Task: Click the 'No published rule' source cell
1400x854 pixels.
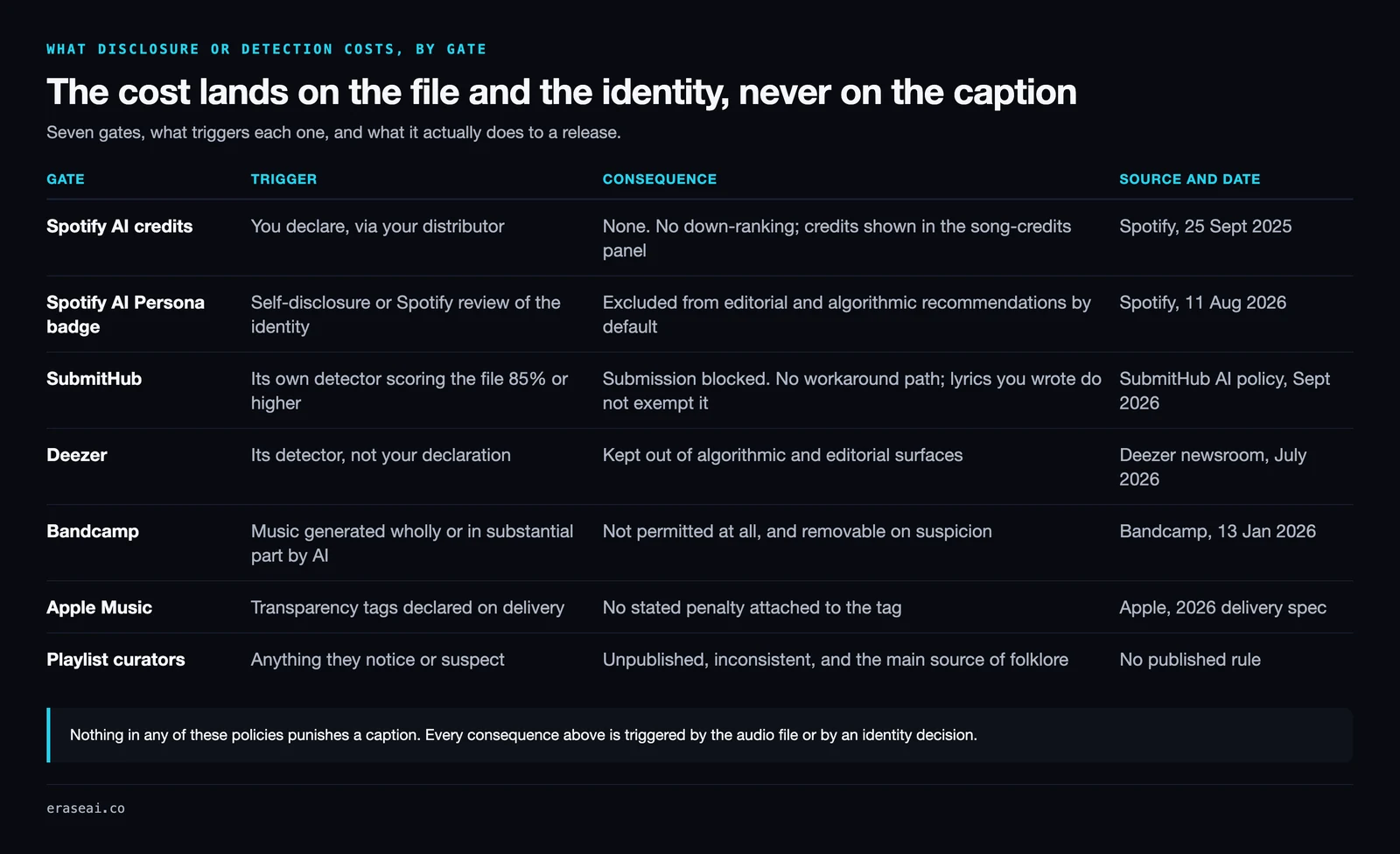Action: point(1190,660)
